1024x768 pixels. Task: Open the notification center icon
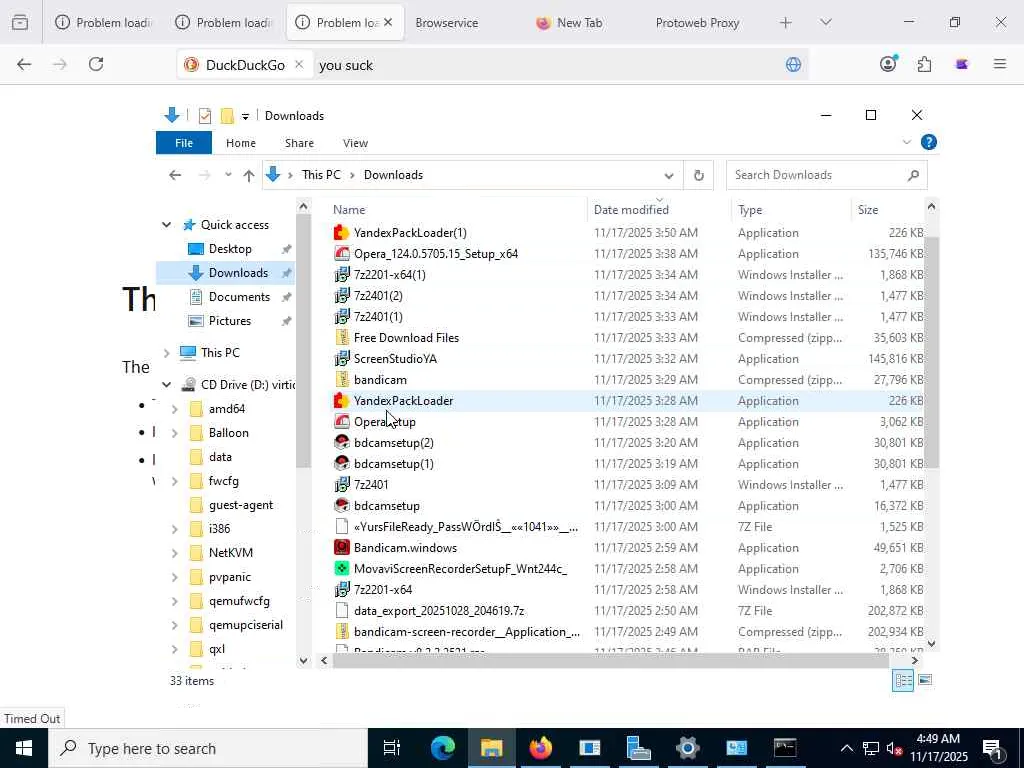click(x=992, y=748)
